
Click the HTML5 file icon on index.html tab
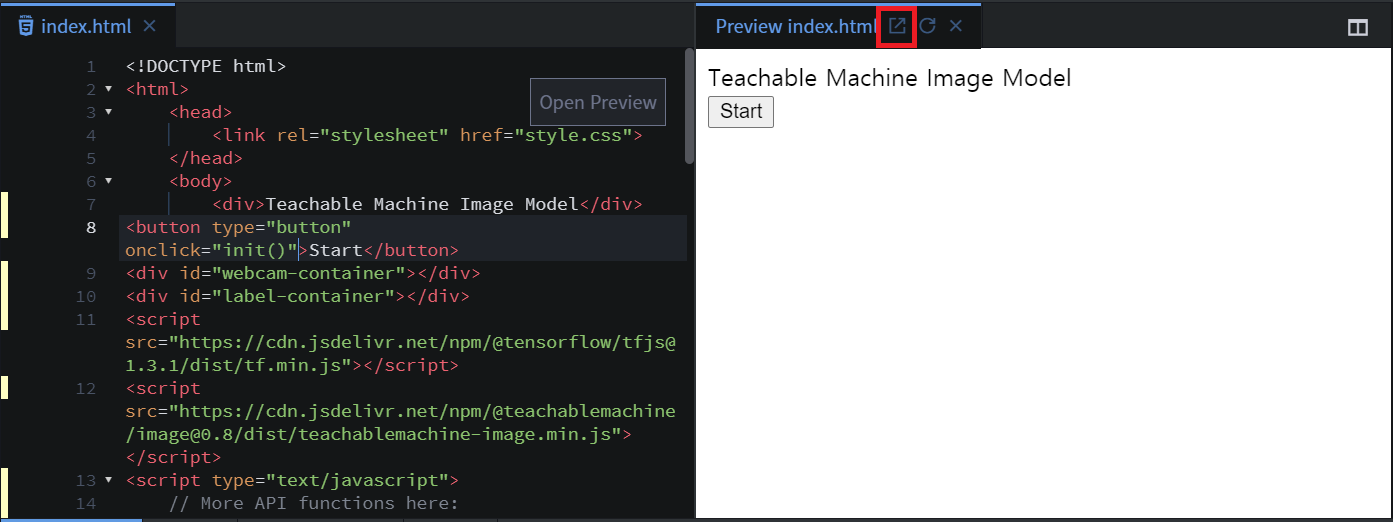point(25,26)
